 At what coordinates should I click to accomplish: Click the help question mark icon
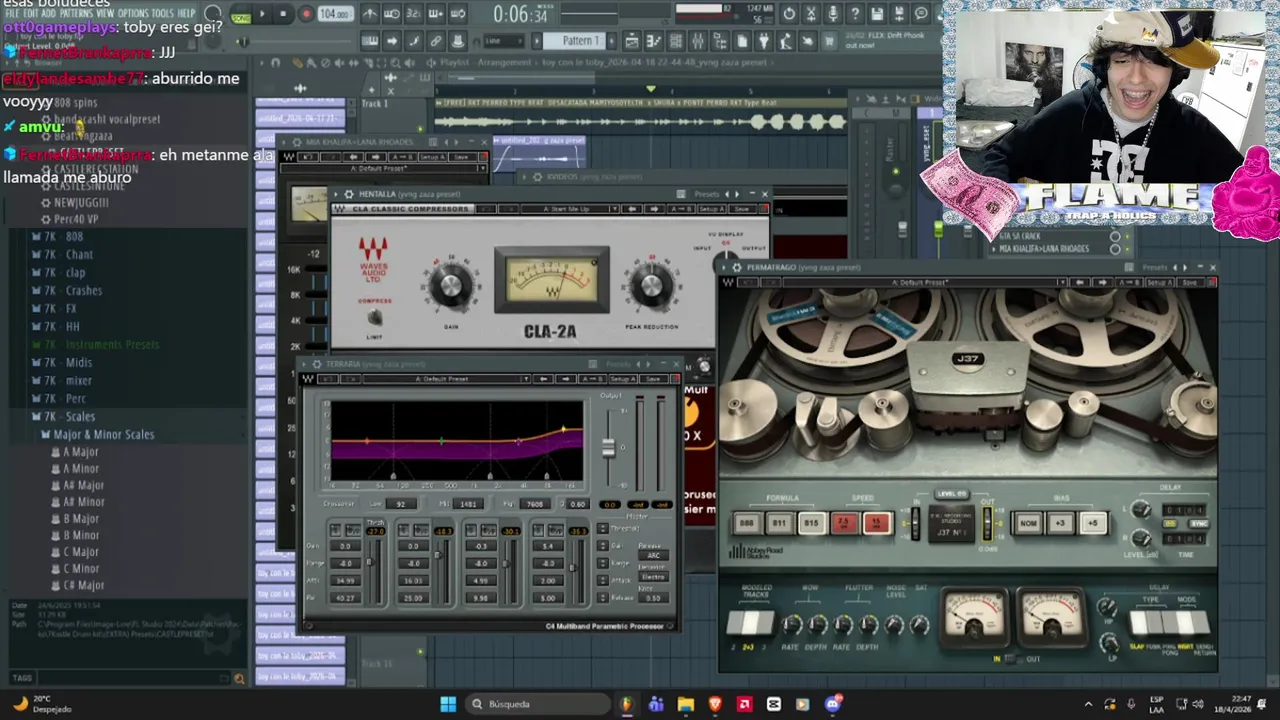[855, 13]
